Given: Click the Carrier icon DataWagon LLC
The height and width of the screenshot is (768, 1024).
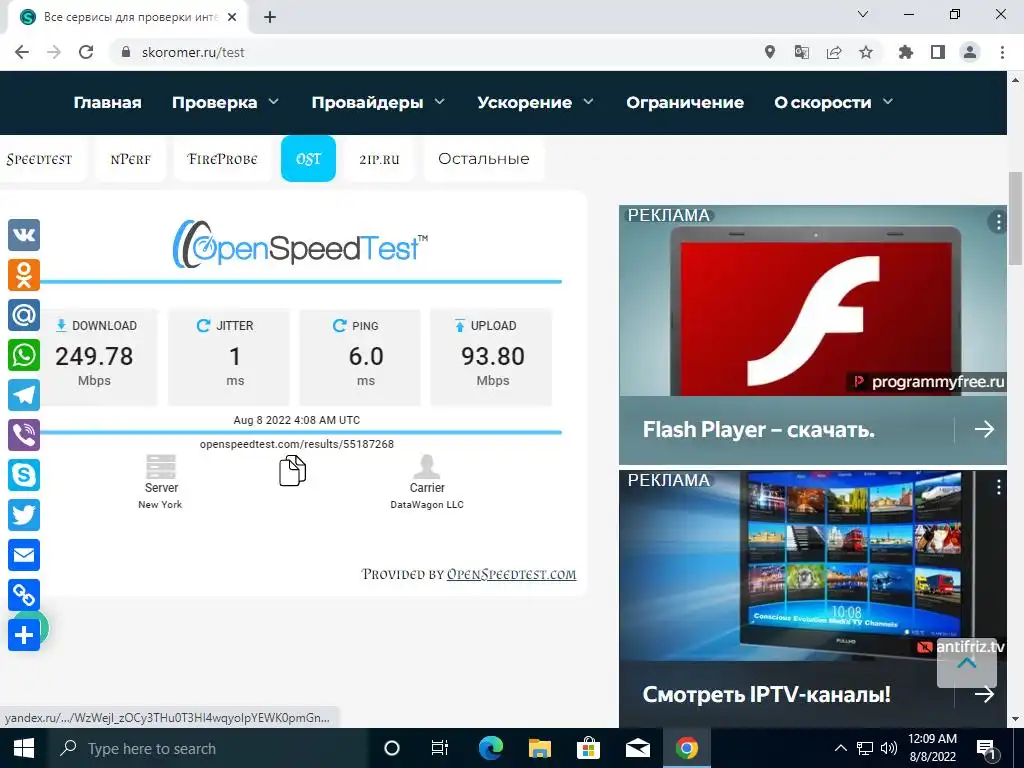Looking at the screenshot, I should 426,467.
